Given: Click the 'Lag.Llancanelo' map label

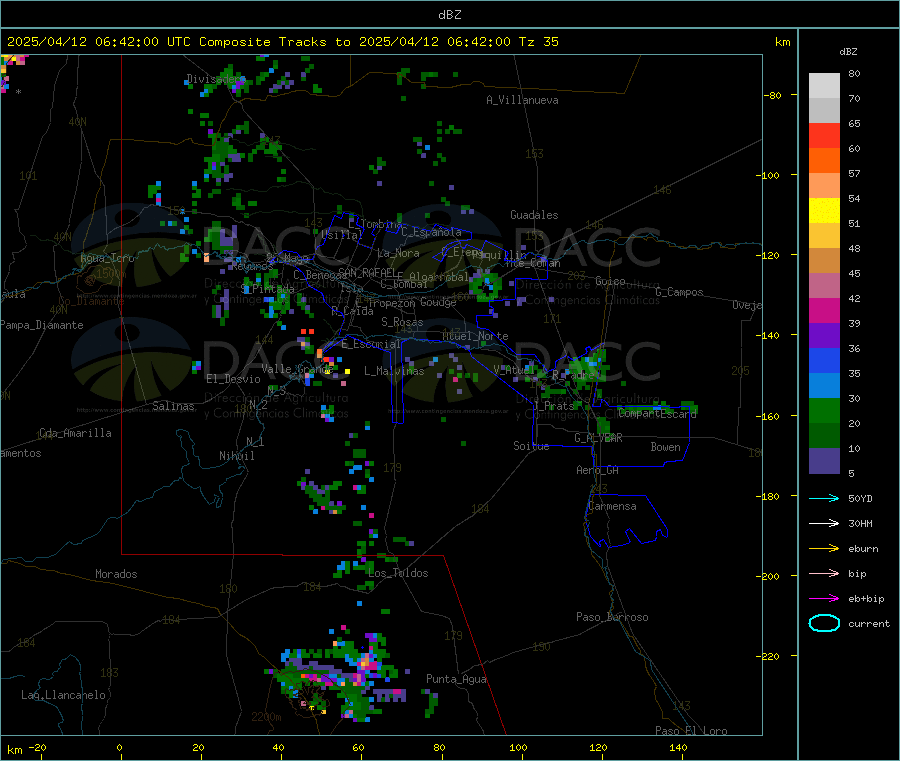Looking at the screenshot, I should [63, 695].
